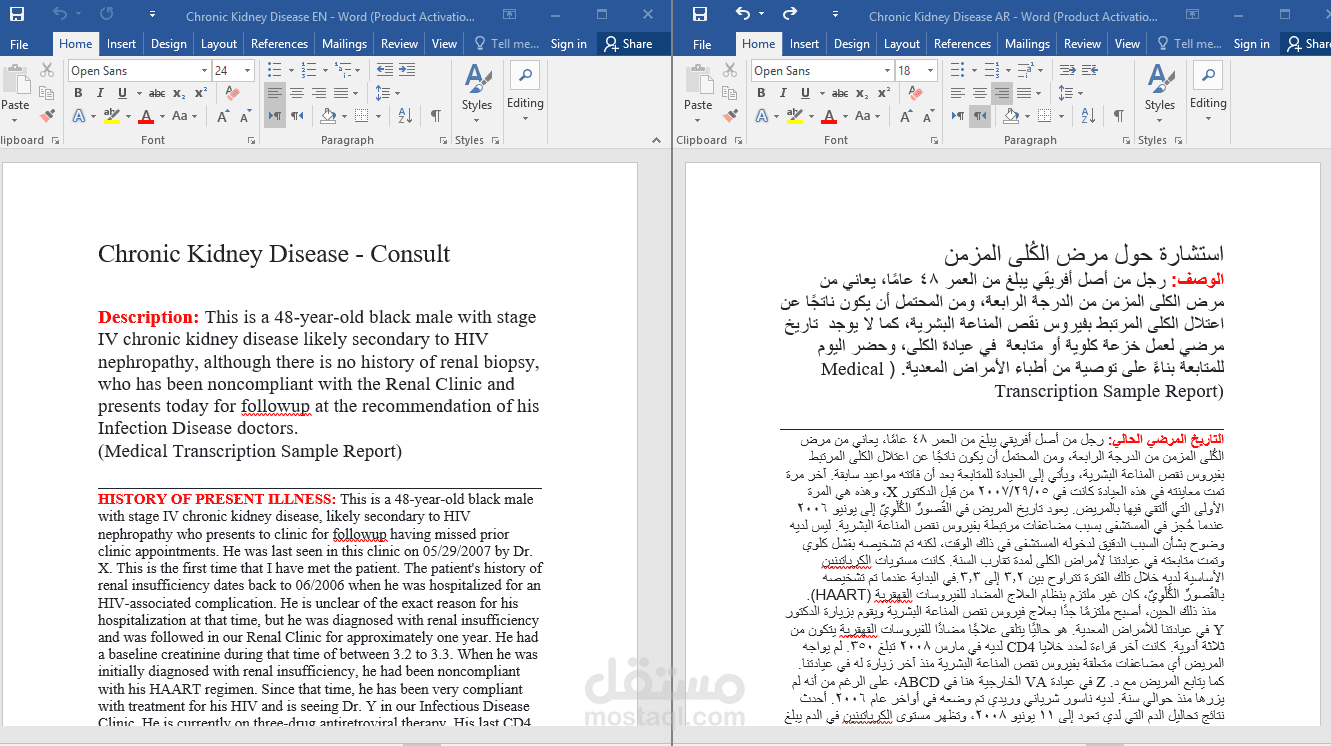Toggle right alignment in AR window
The width and height of the screenshot is (1331, 746).
pos(1002,93)
